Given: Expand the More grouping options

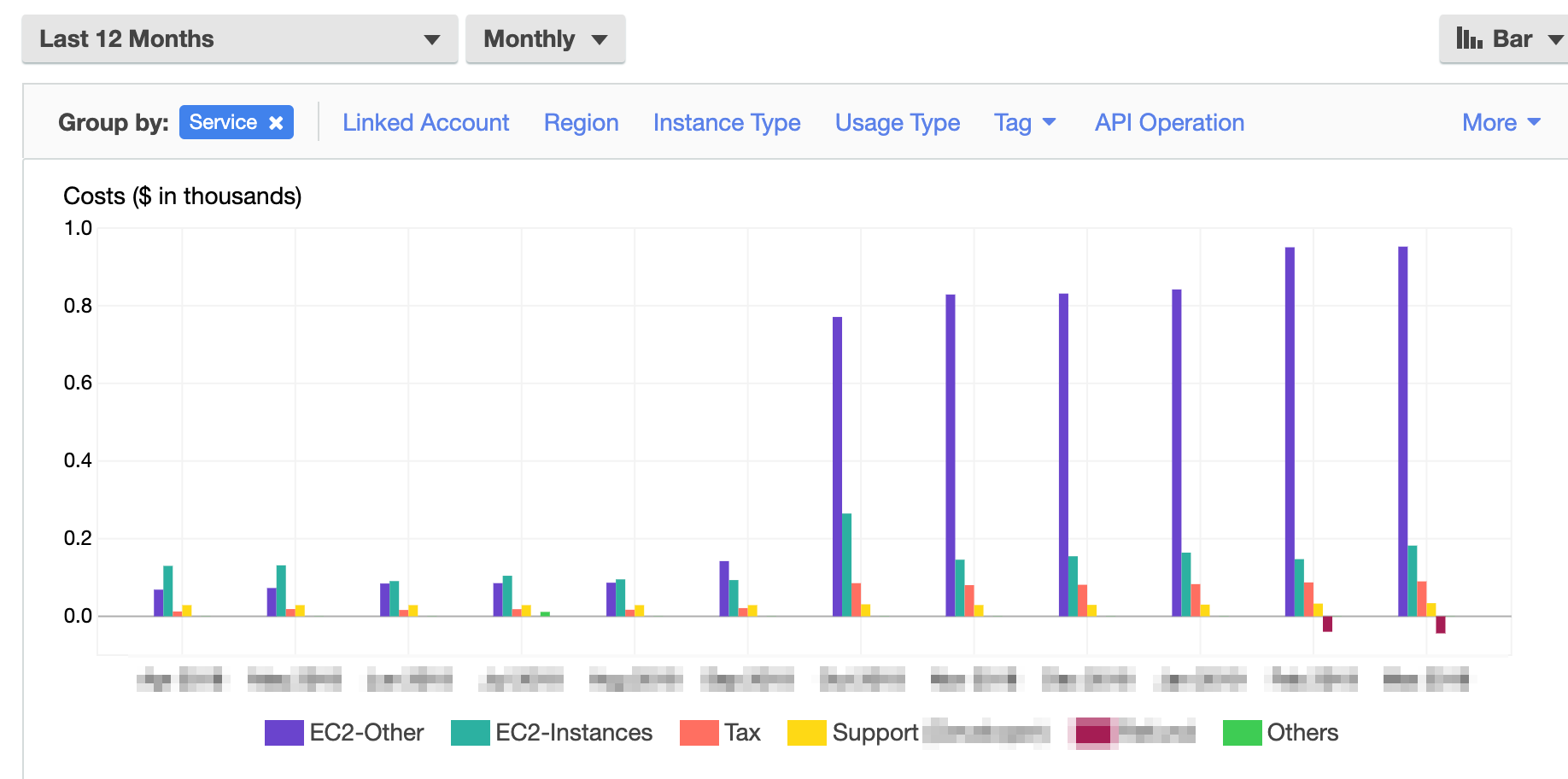Looking at the screenshot, I should pyautogui.click(x=1501, y=123).
